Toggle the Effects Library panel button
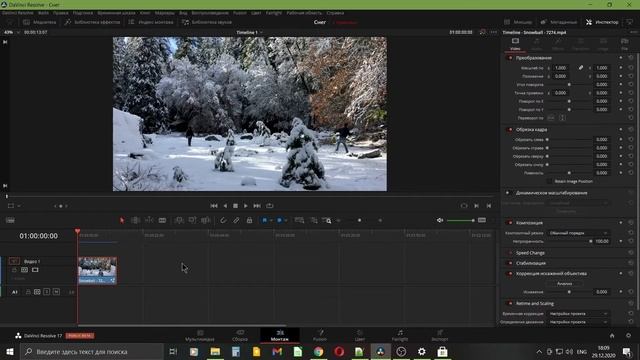Image resolution: width=640 pixels, height=360 pixels. pyautogui.click(x=92, y=22)
